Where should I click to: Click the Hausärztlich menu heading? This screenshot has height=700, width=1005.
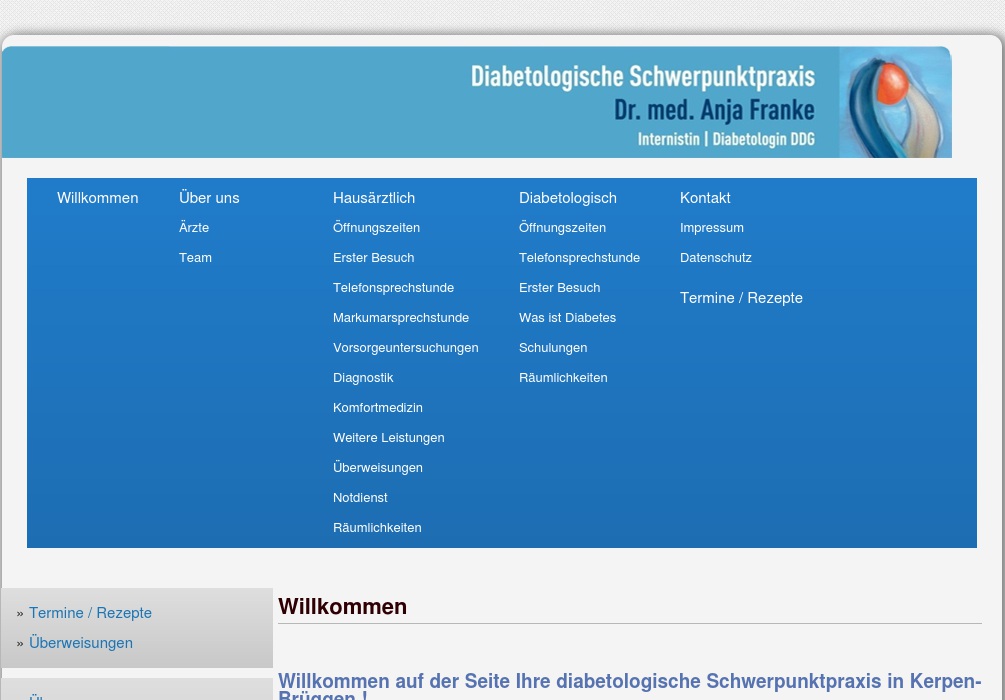tap(373, 198)
